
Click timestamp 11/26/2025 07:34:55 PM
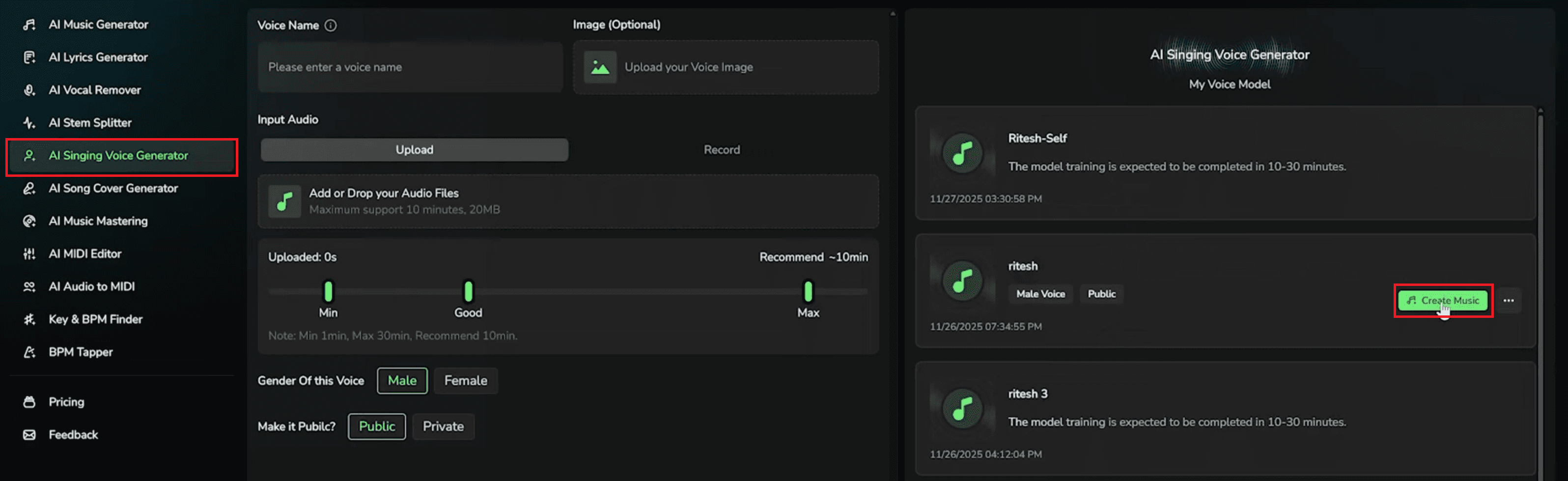985,327
